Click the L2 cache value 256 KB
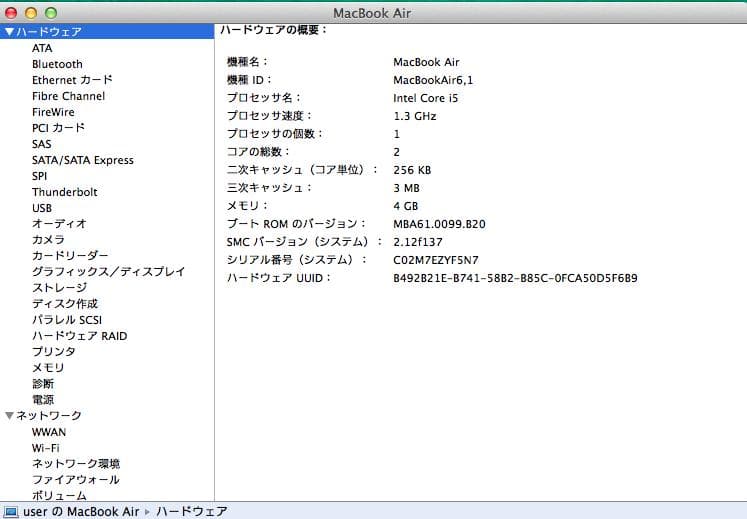The width and height of the screenshot is (747, 519). coord(412,170)
